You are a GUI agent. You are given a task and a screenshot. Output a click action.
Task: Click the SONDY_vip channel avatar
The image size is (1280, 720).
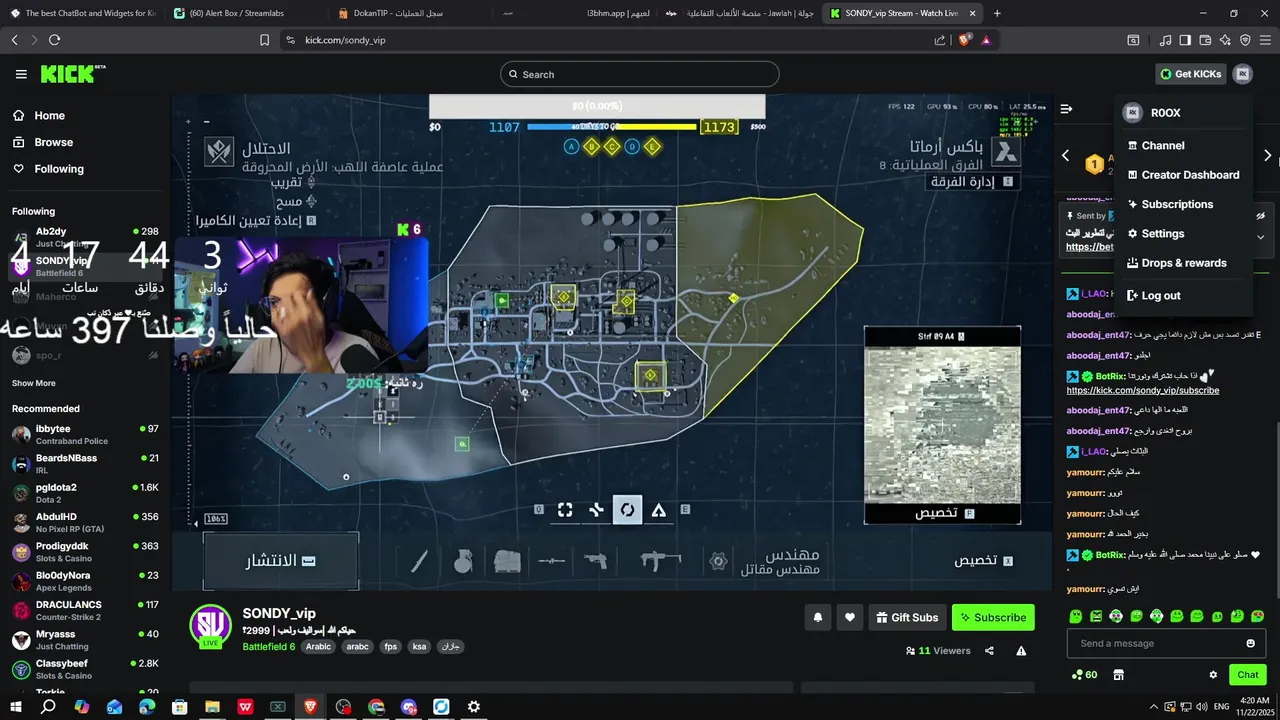click(210, 625)
